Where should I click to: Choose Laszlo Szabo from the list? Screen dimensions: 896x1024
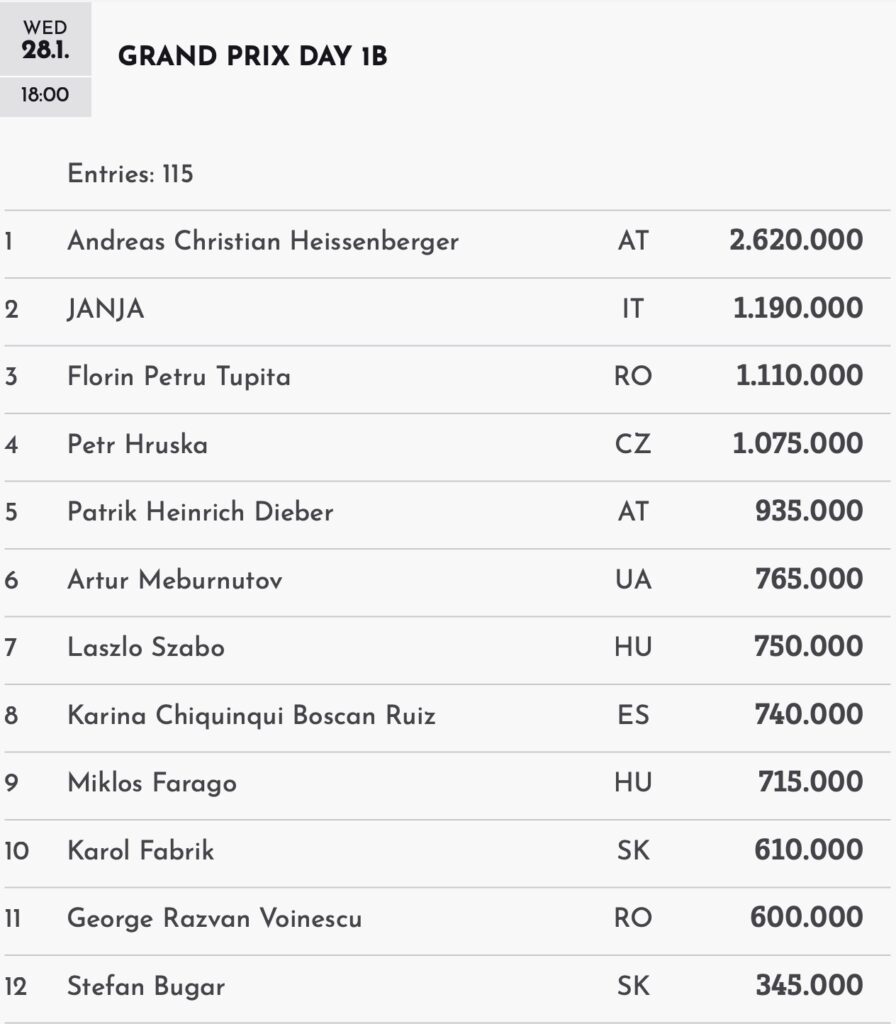pyautogui.click(x=146, y=647)
